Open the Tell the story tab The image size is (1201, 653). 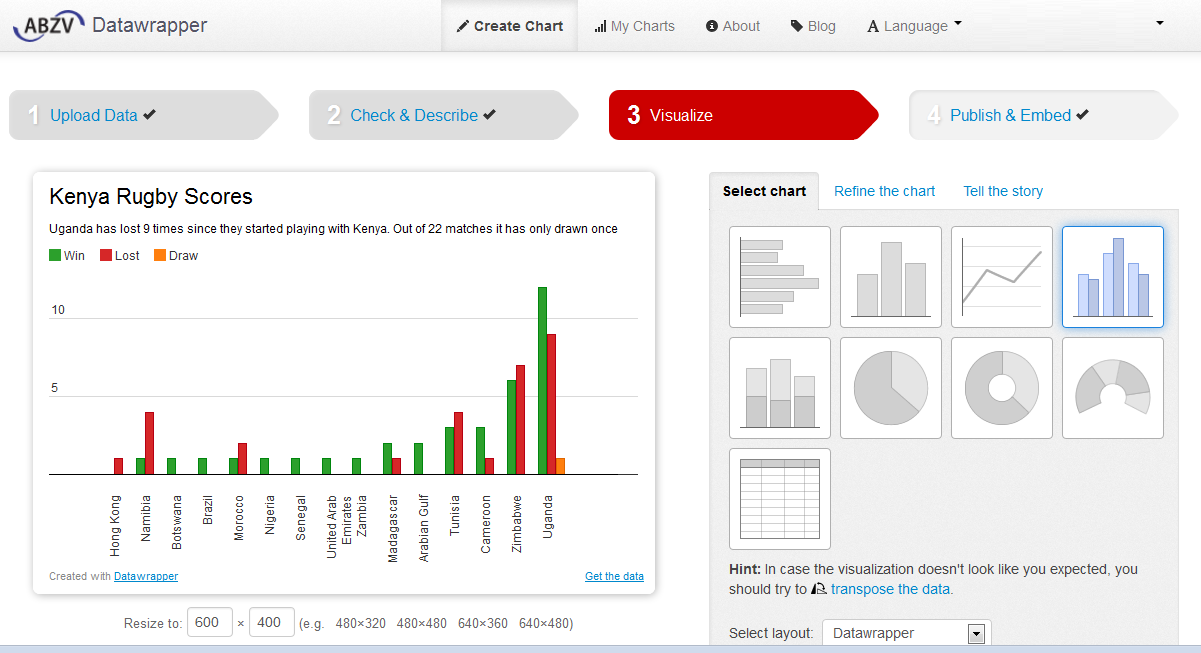(x=1003, y=191)
